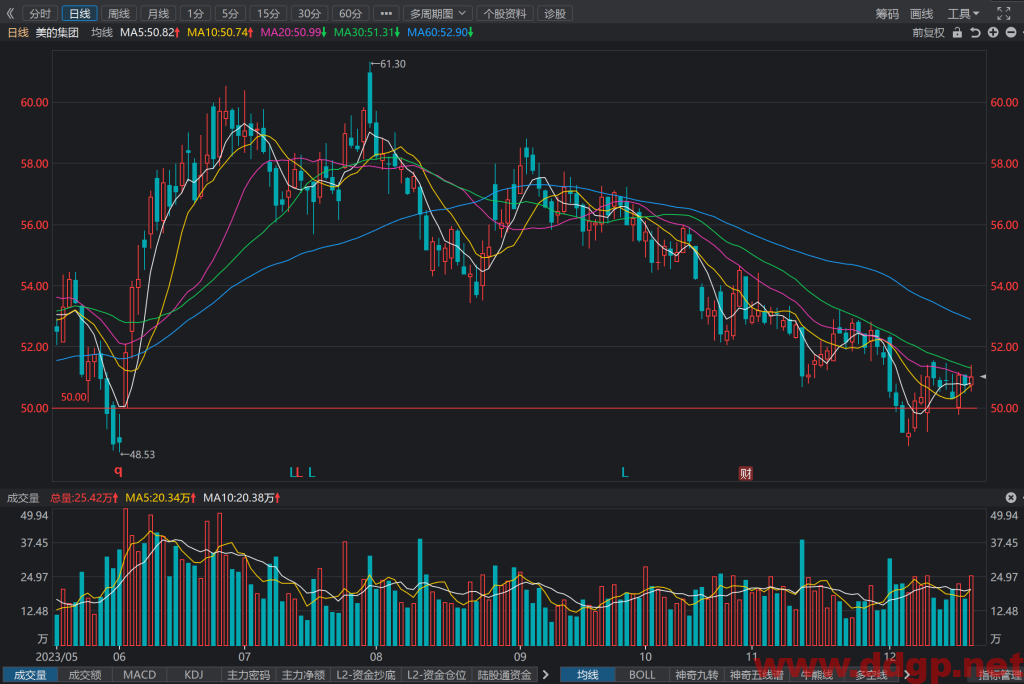Activate the 画线 drawing tools
1024x684 pixels.
pos(921,14)
